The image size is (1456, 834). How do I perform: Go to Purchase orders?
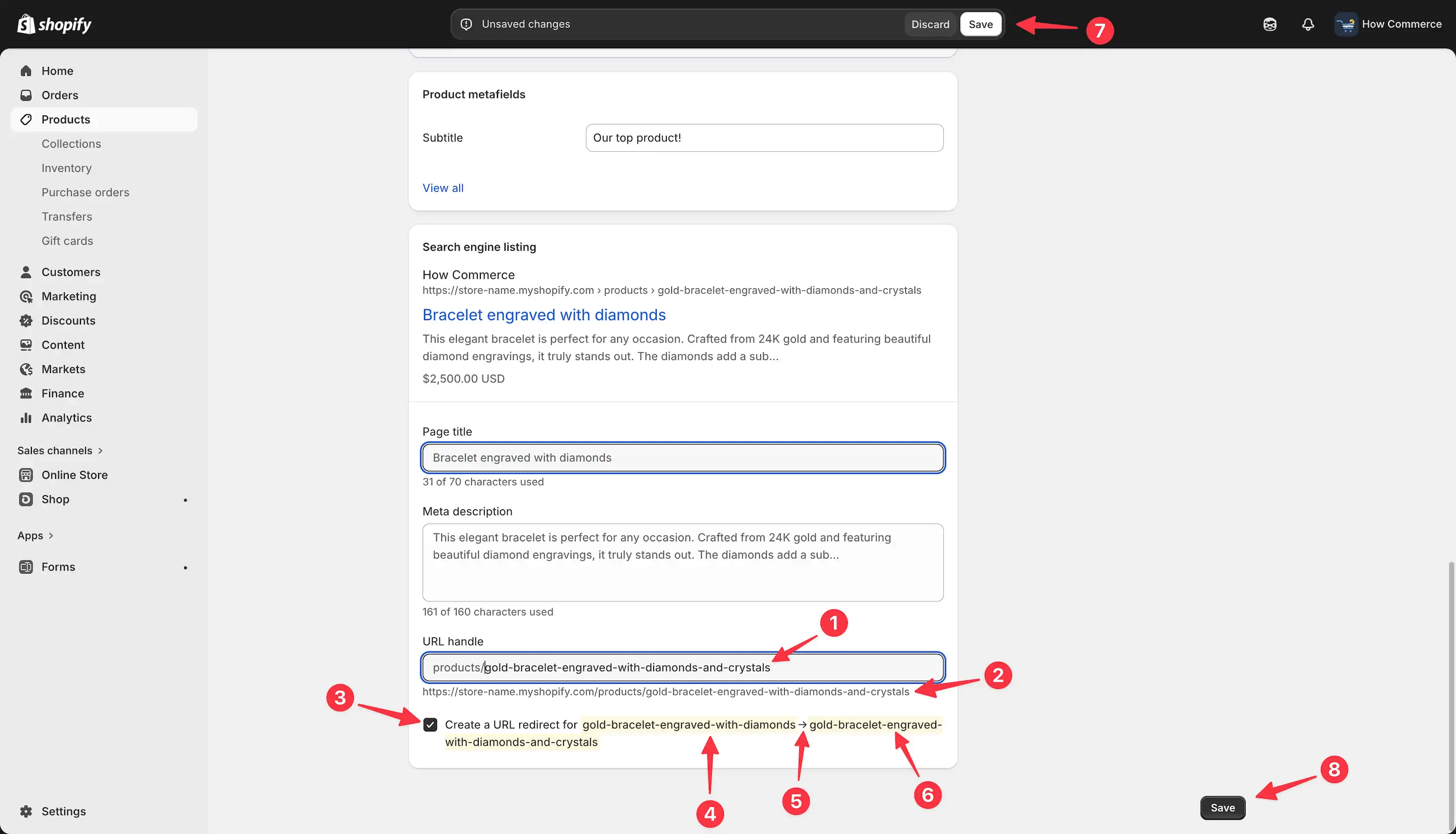[x=85, y=193]
